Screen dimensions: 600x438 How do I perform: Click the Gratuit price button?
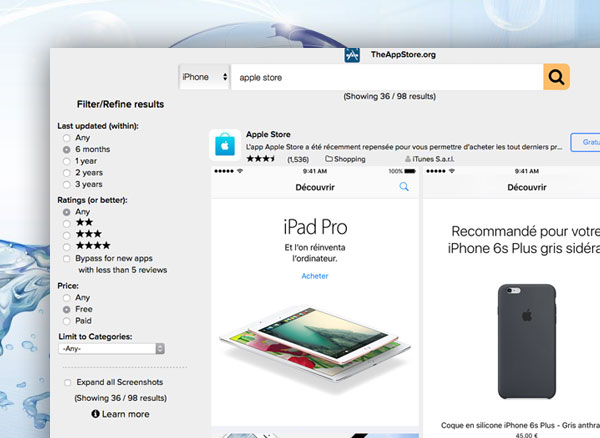(585, 142)
